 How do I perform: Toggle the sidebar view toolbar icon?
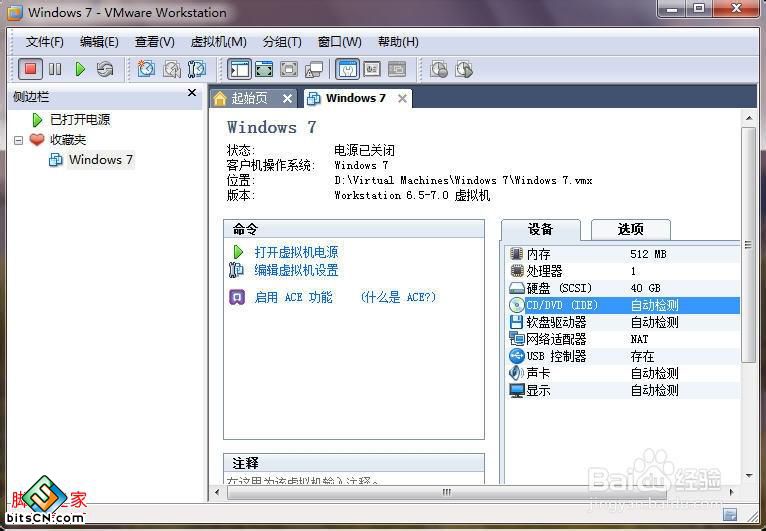(239, 69)
